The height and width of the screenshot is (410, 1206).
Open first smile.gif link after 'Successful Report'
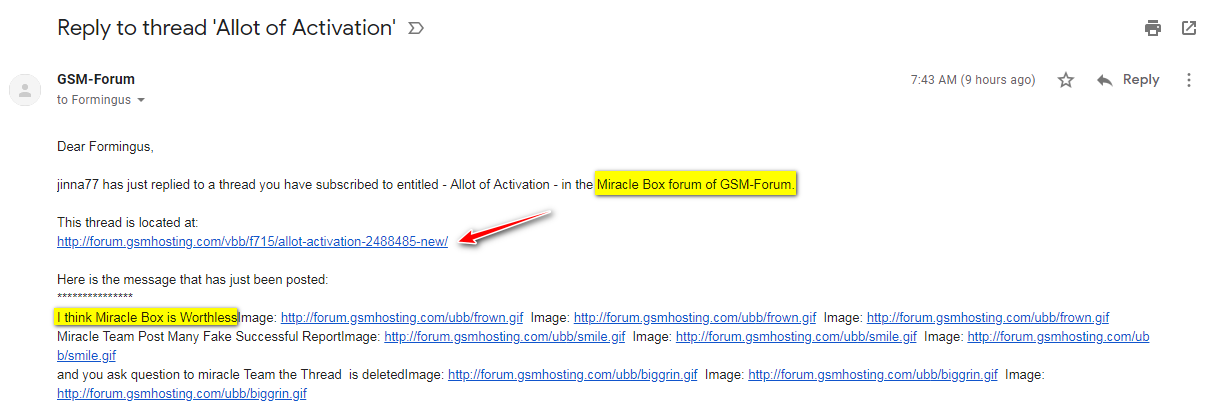505,336
